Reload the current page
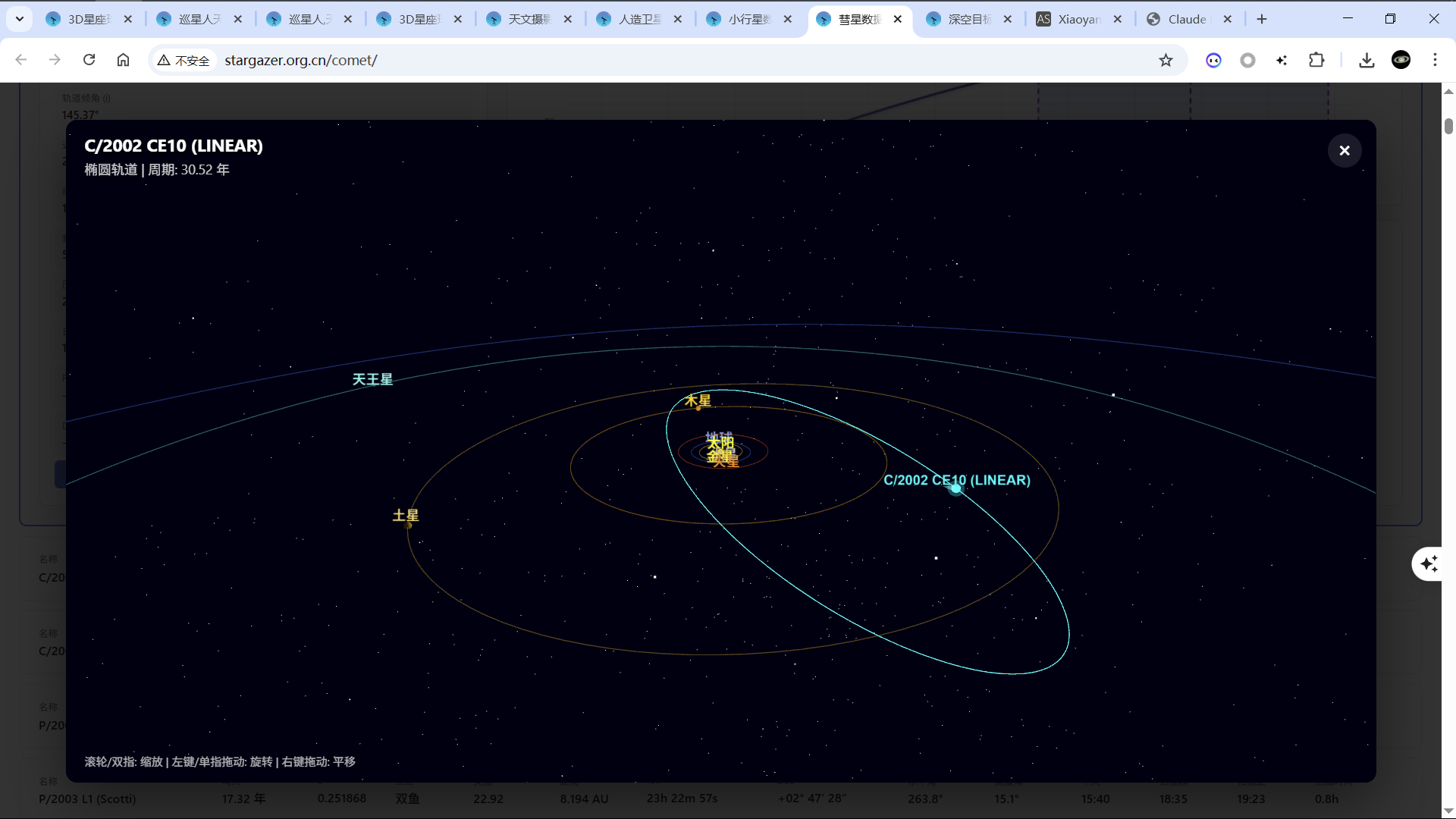Screen dimensions: 1456x819 point(89,60)
